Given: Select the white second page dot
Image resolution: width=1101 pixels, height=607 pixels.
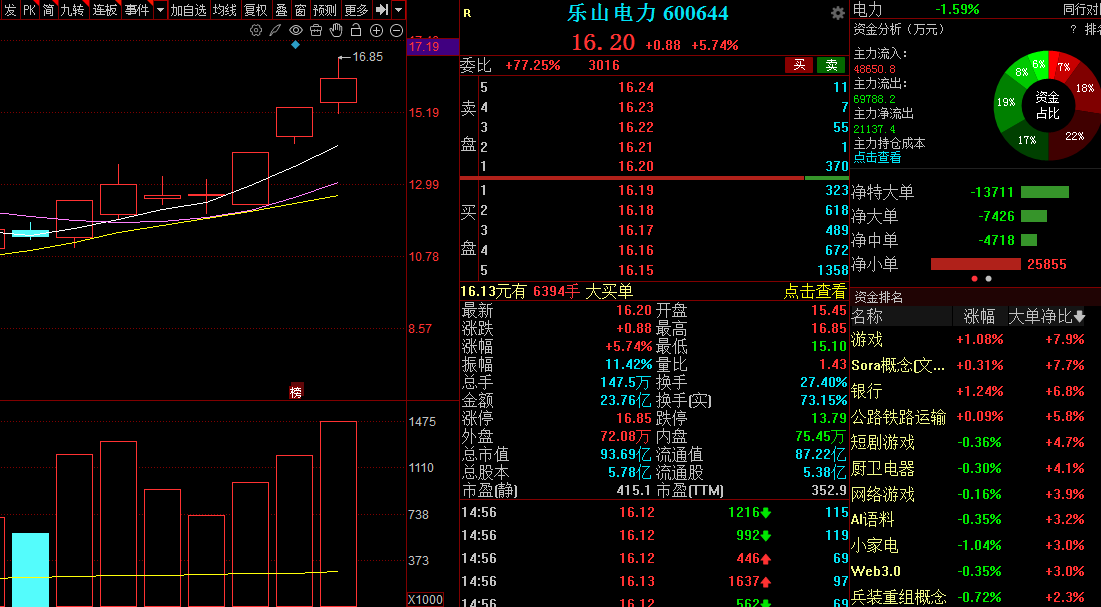Looking at the screenshot, I should pos(989,279).
